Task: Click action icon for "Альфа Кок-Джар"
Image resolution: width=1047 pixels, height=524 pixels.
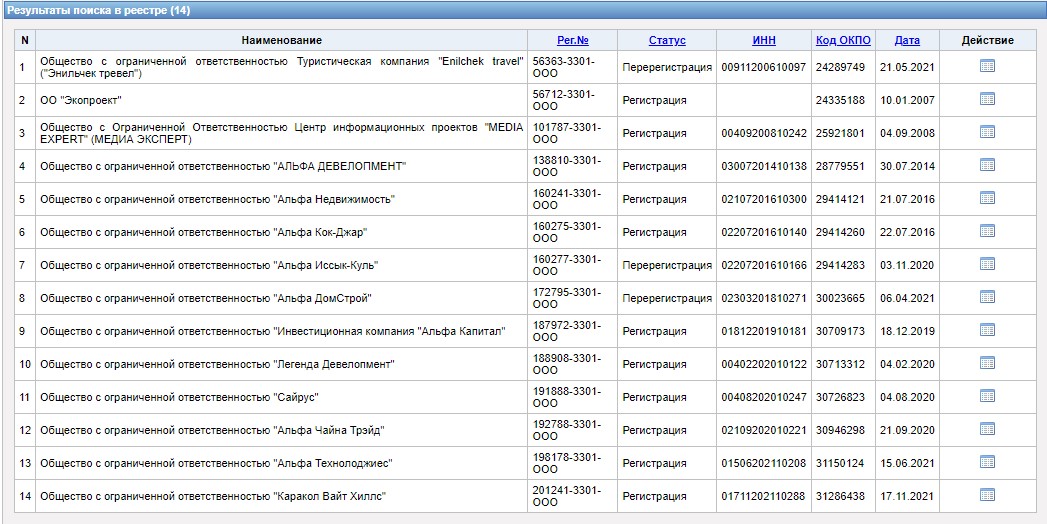Action: click(987, 231)
